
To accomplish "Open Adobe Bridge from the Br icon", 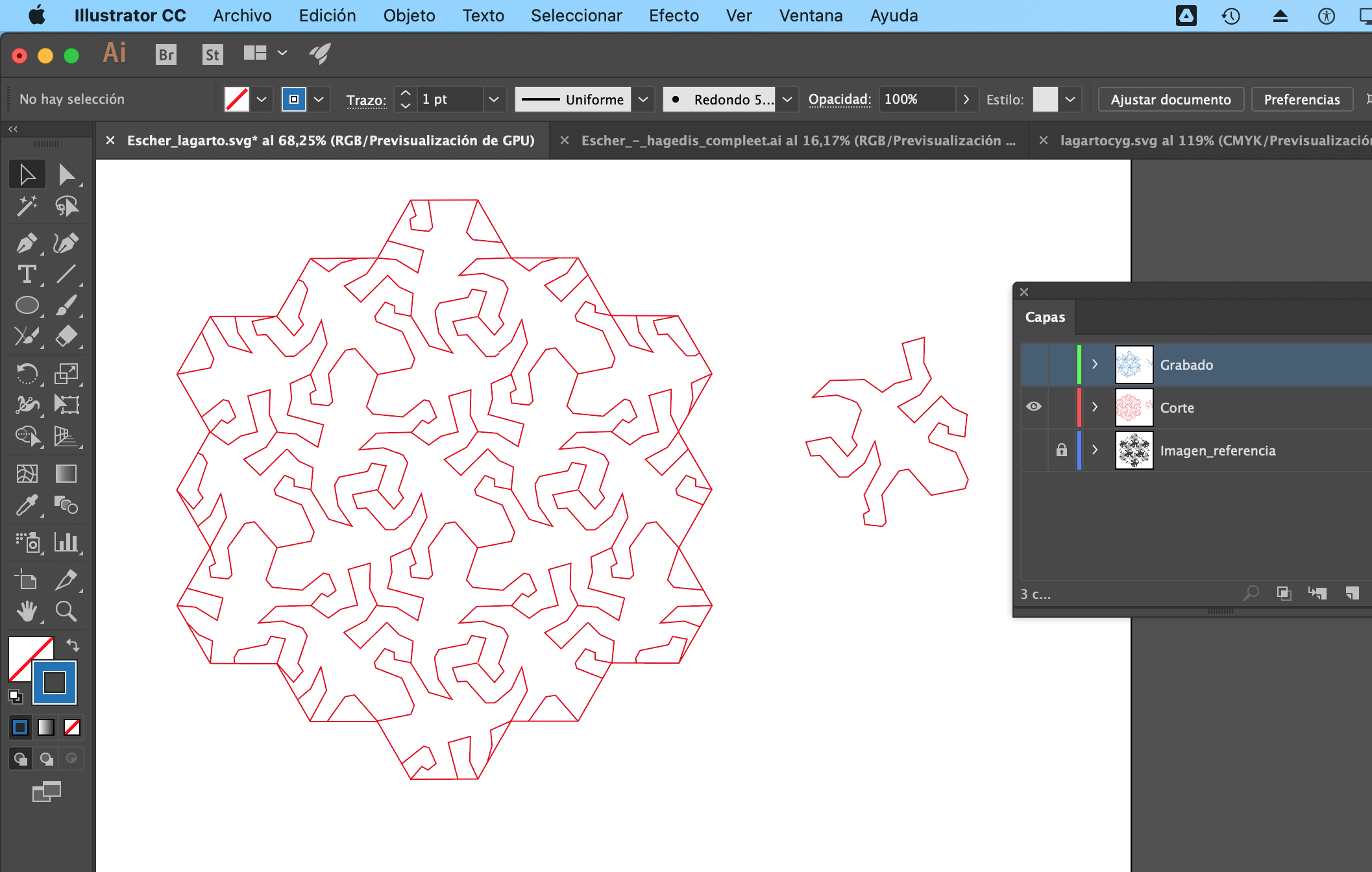I will click(x=166, y=54).
